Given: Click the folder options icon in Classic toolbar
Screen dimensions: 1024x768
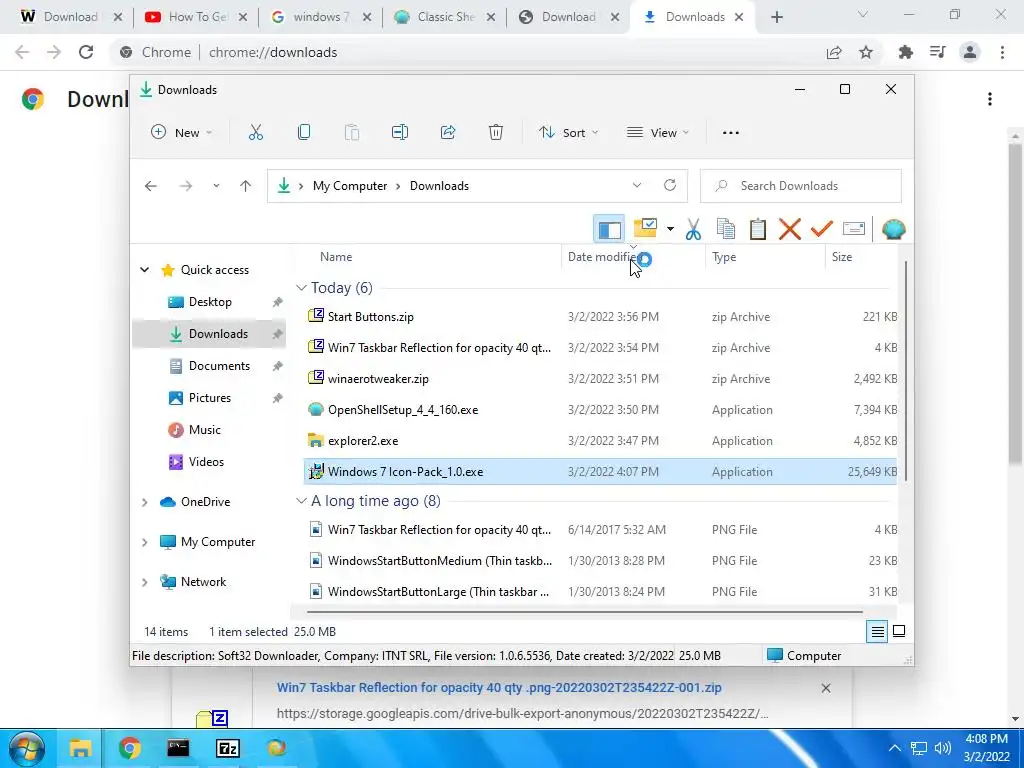Looking at the screenshot, I should pos(645,229).
